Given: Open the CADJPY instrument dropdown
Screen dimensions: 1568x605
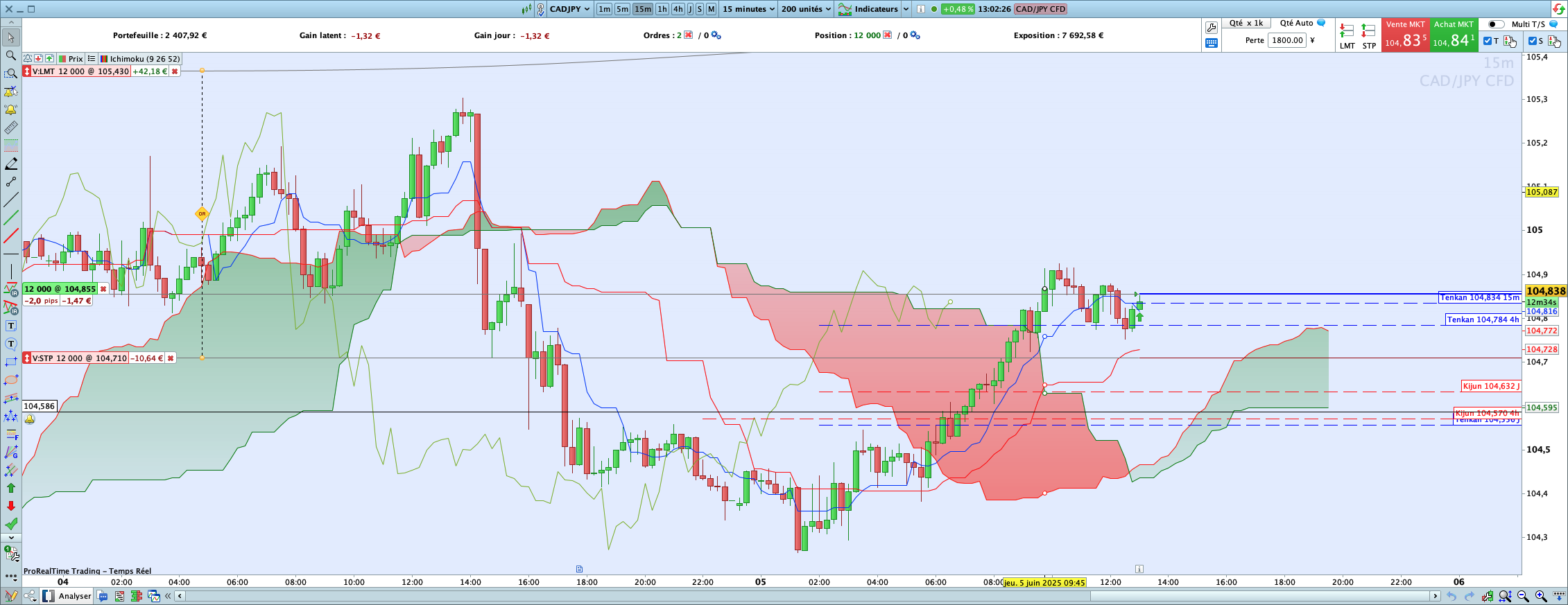Looking at the screenshot, I should coord(569,9).
